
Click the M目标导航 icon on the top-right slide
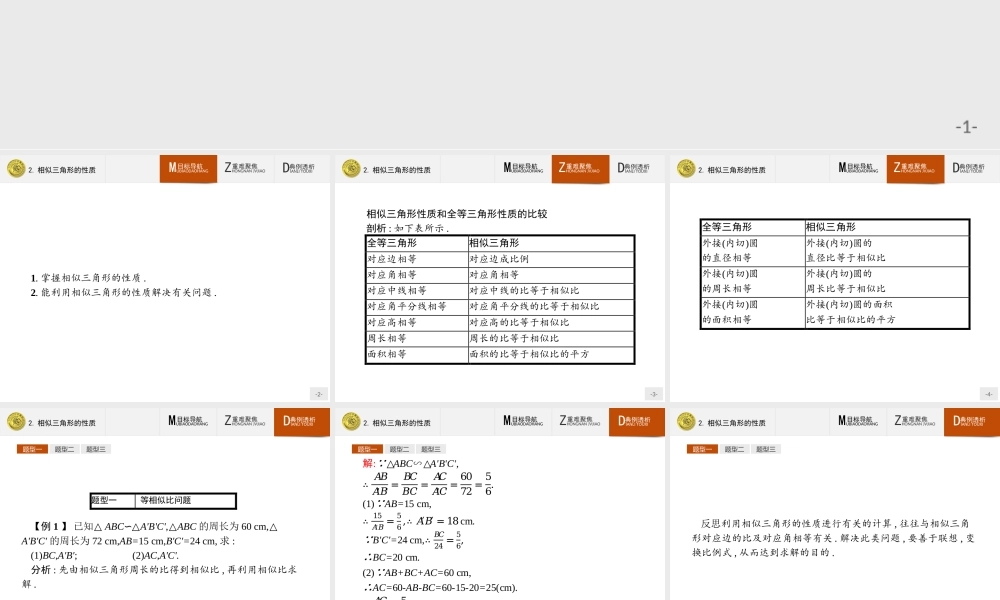[856, 168]
